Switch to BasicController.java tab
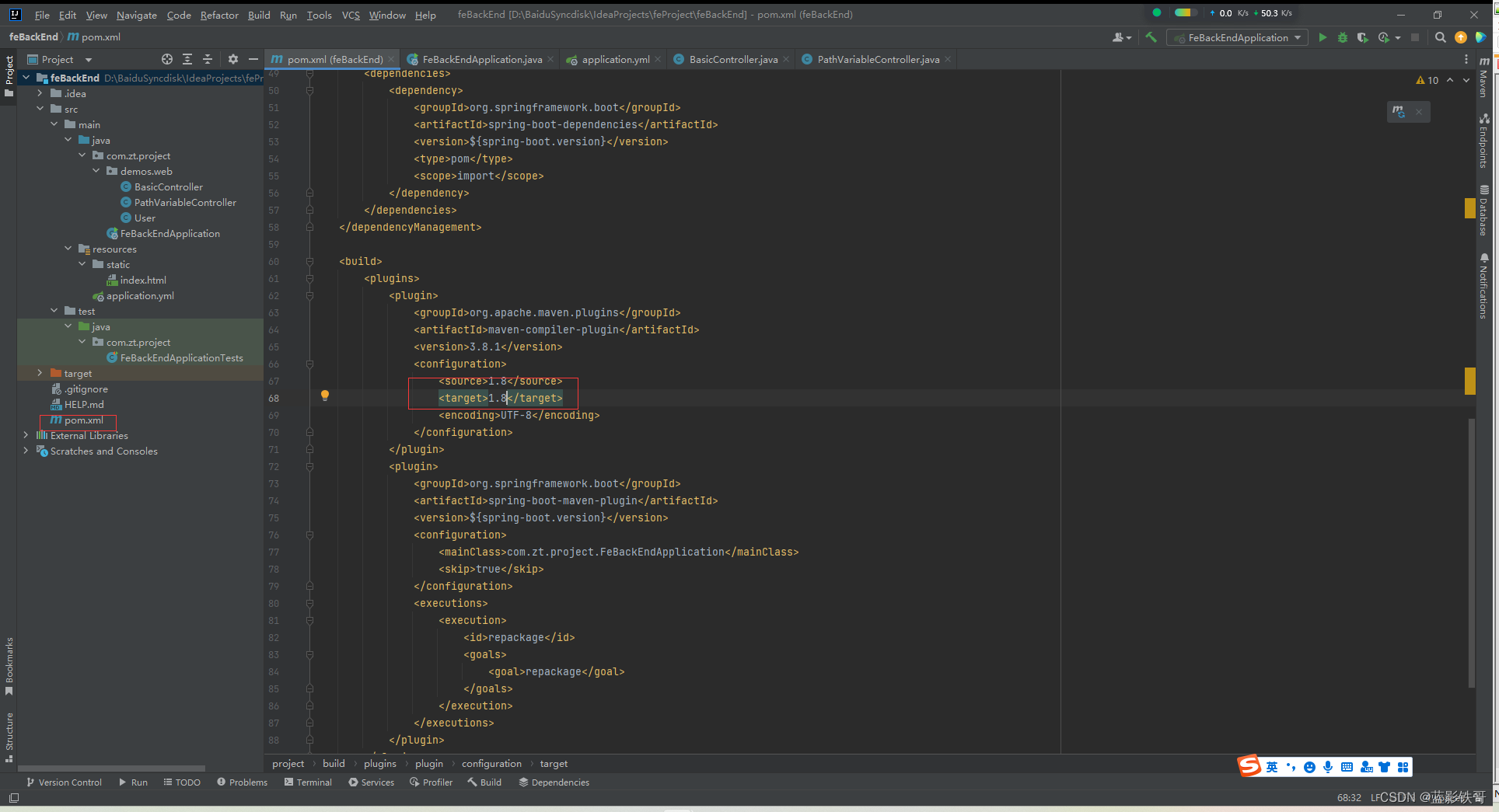 [x=732, y=59]
